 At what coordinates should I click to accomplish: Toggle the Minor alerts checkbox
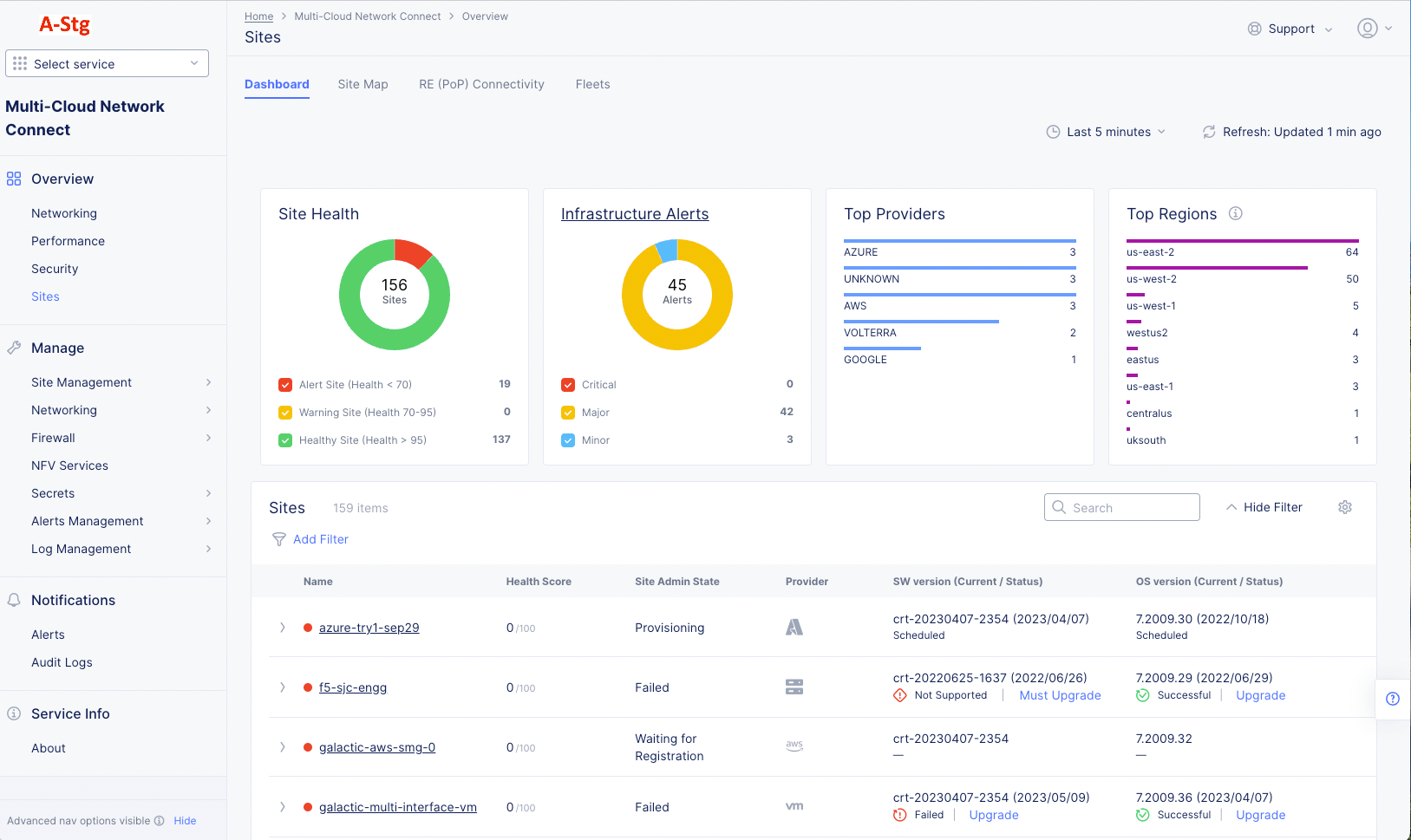tap(568, 440)
